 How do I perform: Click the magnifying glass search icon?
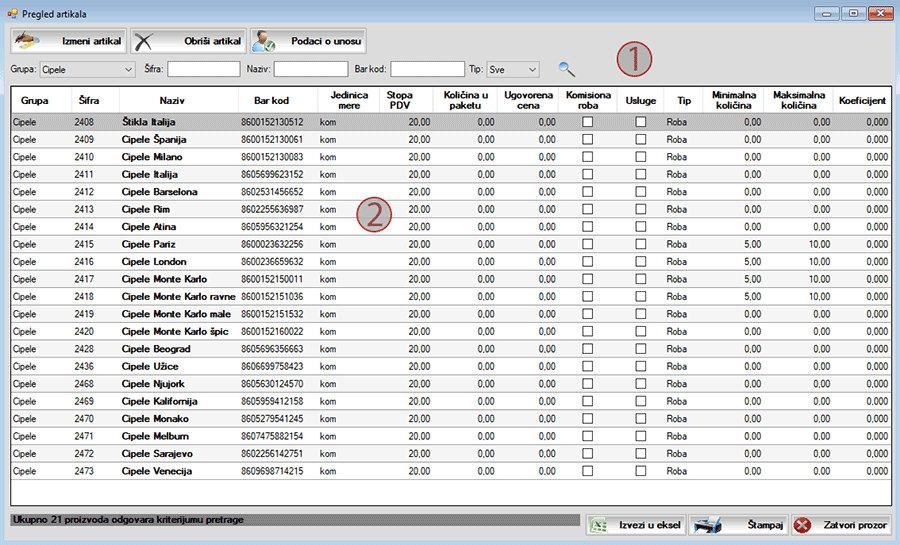pyautogui.click(x=567, y=69)
